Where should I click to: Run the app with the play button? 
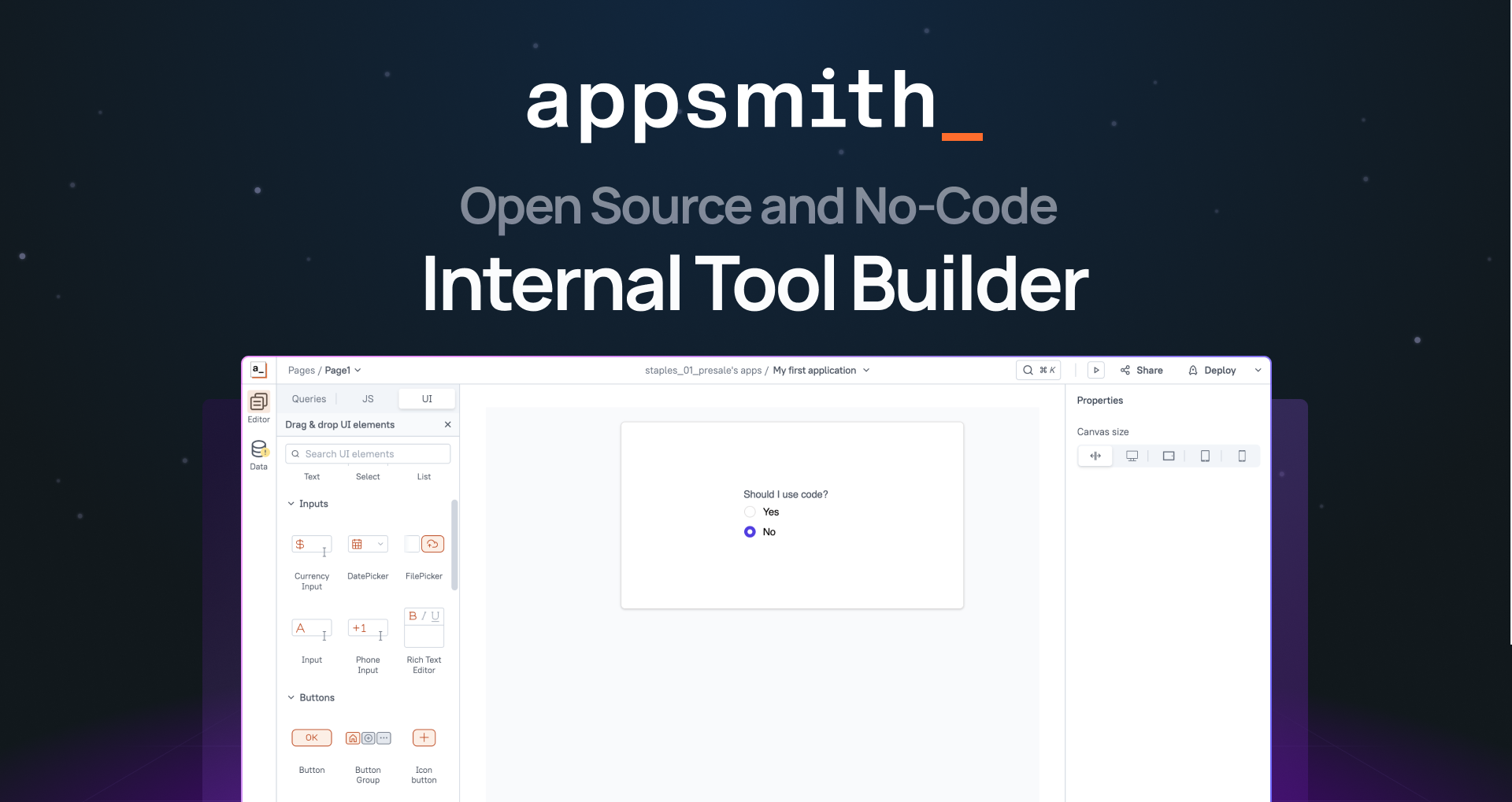point(1095,370)
